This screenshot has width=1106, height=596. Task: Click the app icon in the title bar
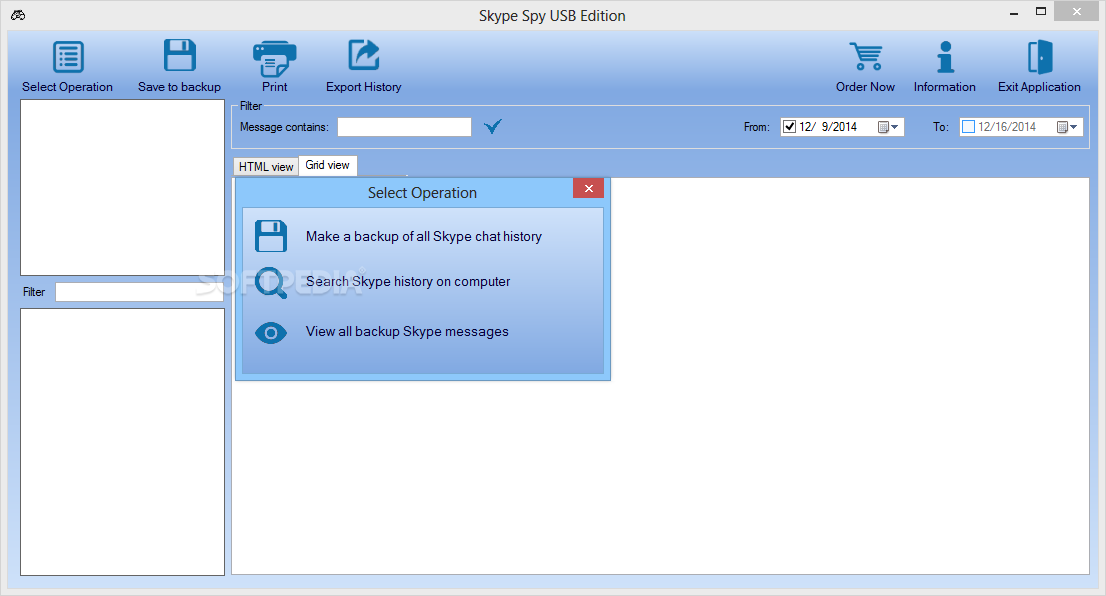coord(18,15)
